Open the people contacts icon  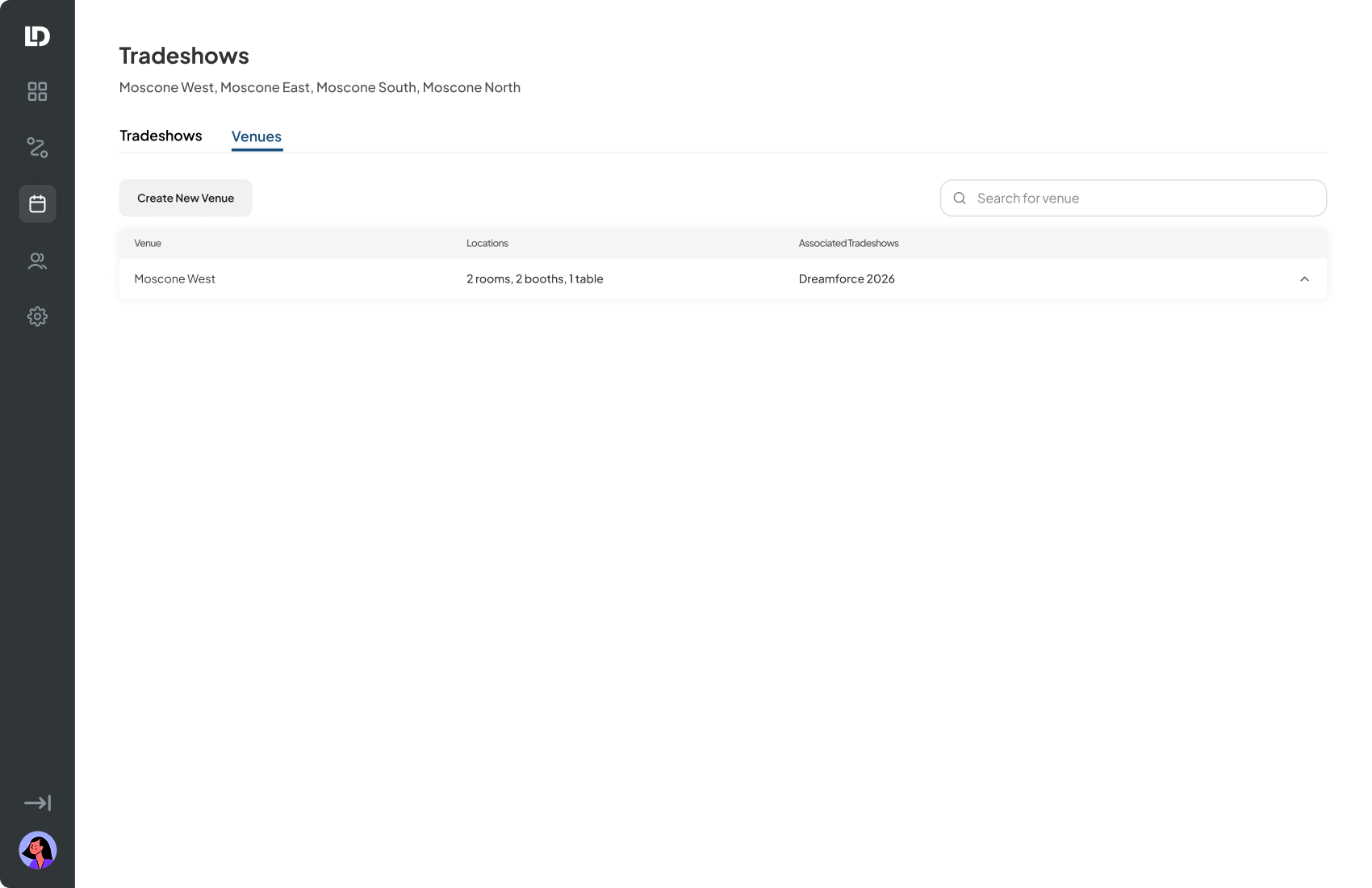point(37,261)
